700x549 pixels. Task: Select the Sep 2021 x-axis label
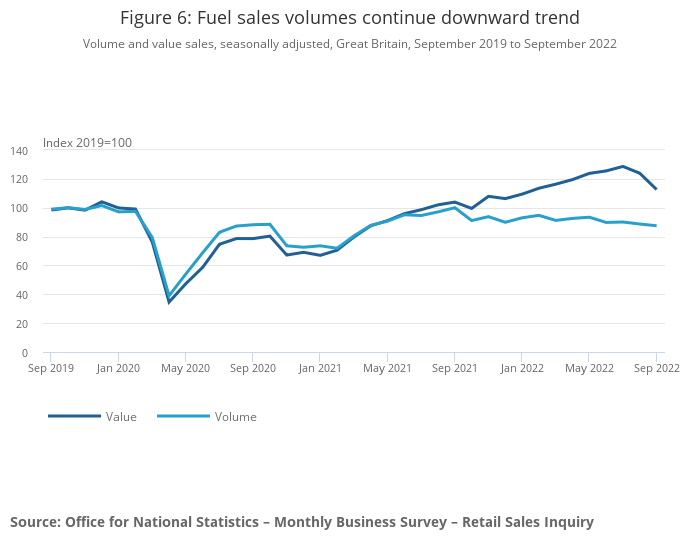455,368
